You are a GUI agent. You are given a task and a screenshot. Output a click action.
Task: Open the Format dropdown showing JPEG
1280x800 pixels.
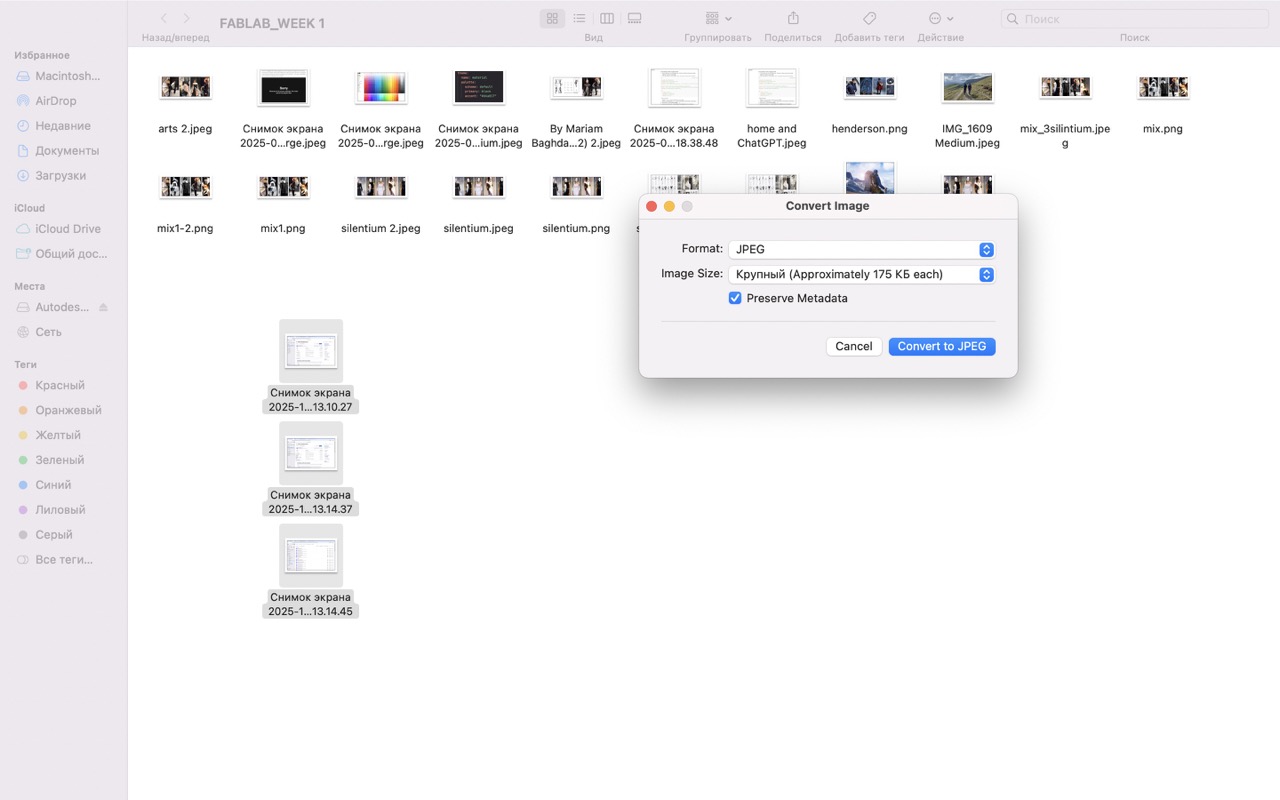tap(861, 250)
